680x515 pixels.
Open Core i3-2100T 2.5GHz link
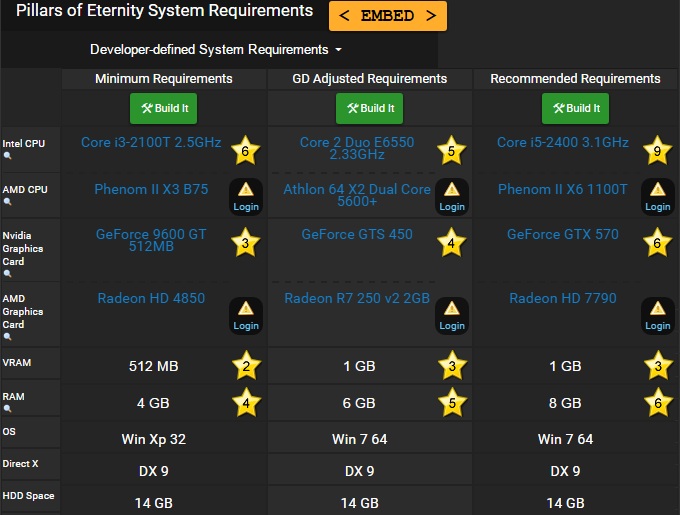click(151, 142)
